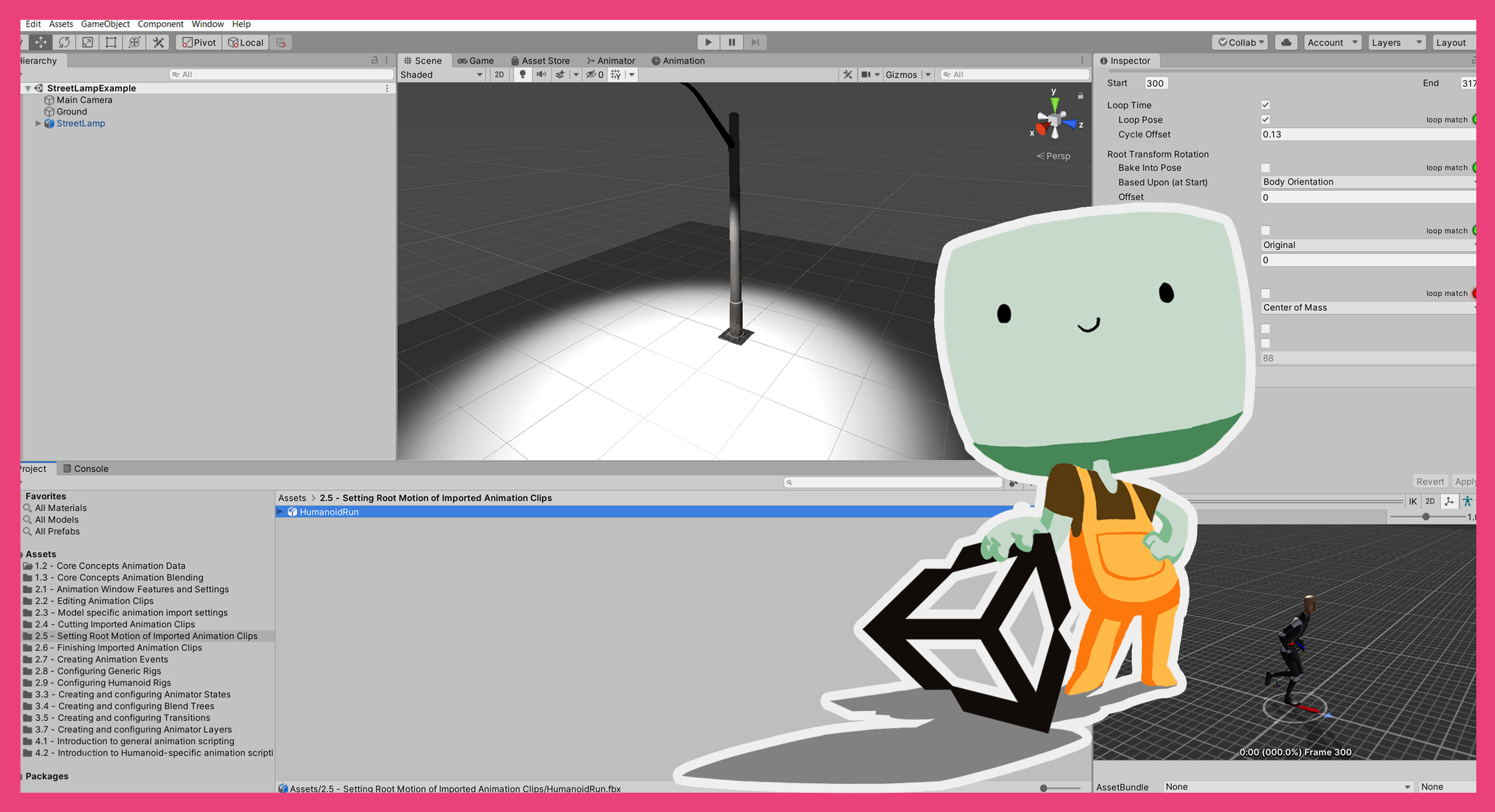Click the Pause button

click(732, 42)
